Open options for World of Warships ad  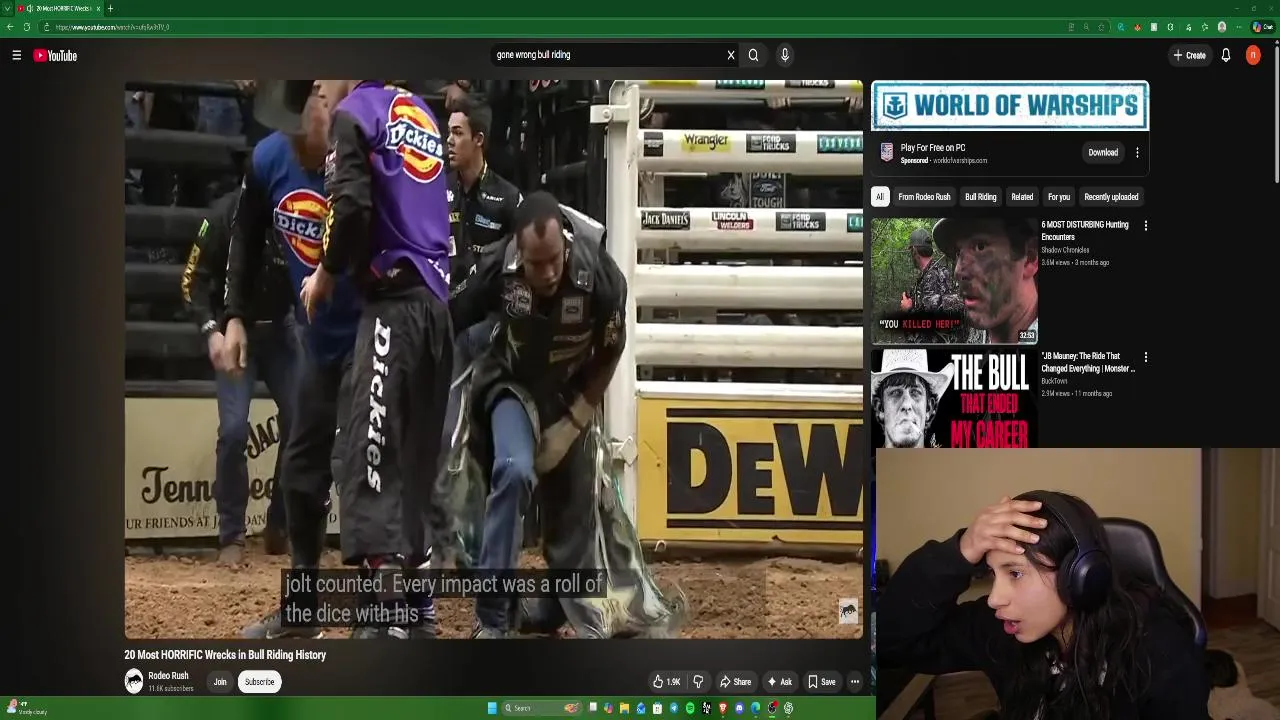click(1137, 153)
